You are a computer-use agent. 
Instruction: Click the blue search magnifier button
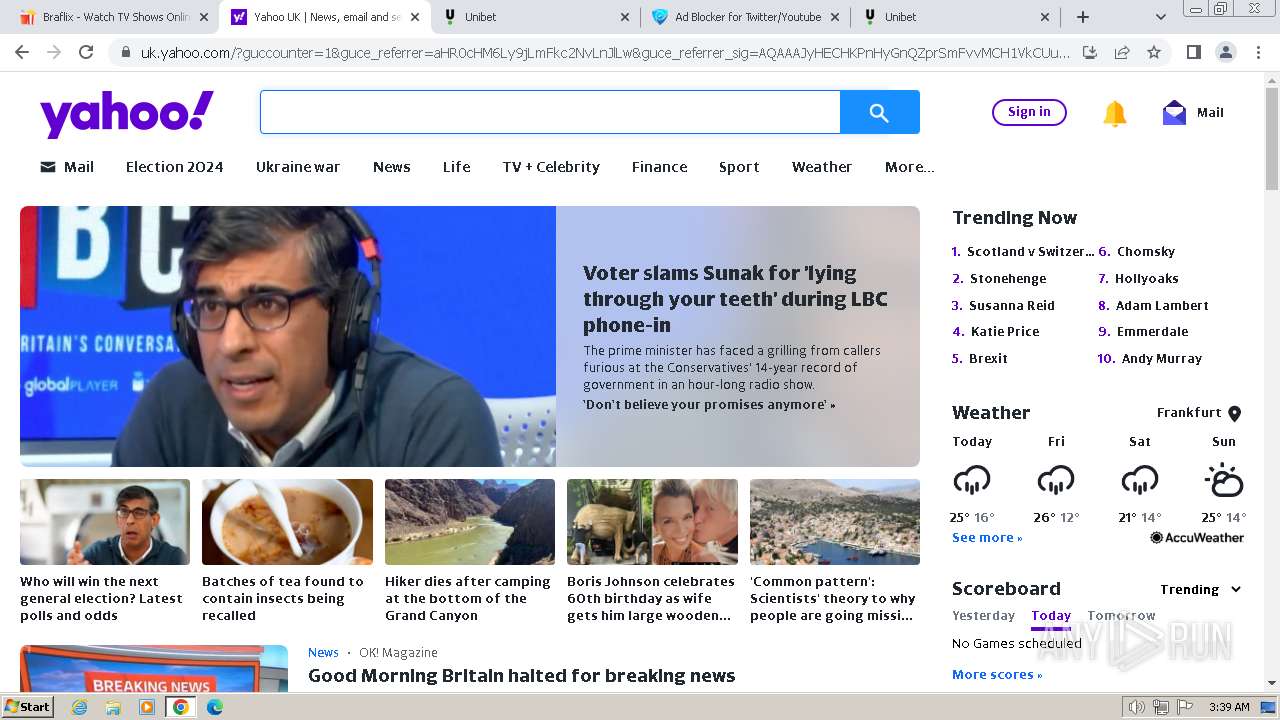tap(879, 112)
